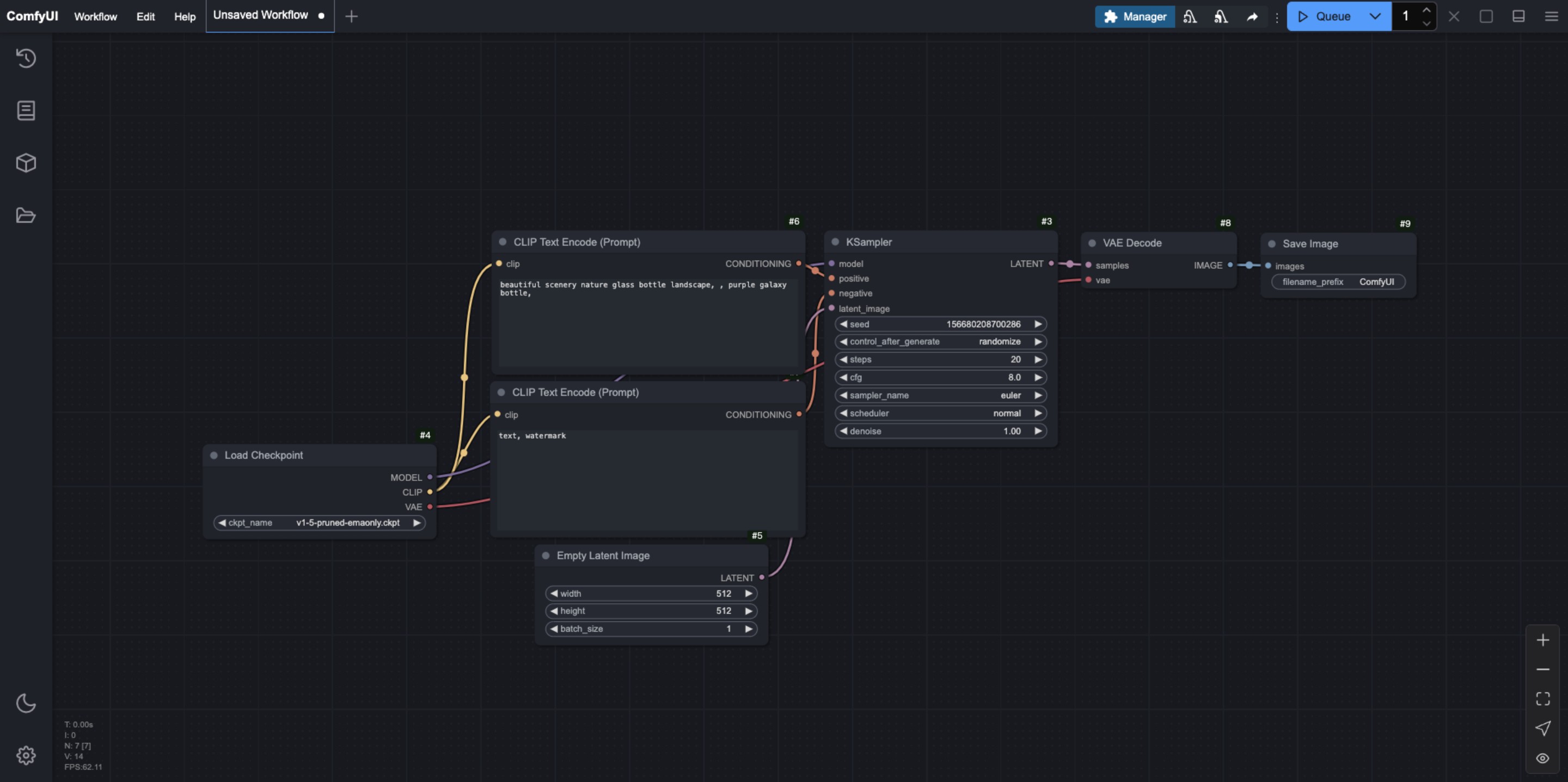The height and width of the screenshot is (782, 1568).
Task: Zoom out with minus icon
Action: point(1542,669)
